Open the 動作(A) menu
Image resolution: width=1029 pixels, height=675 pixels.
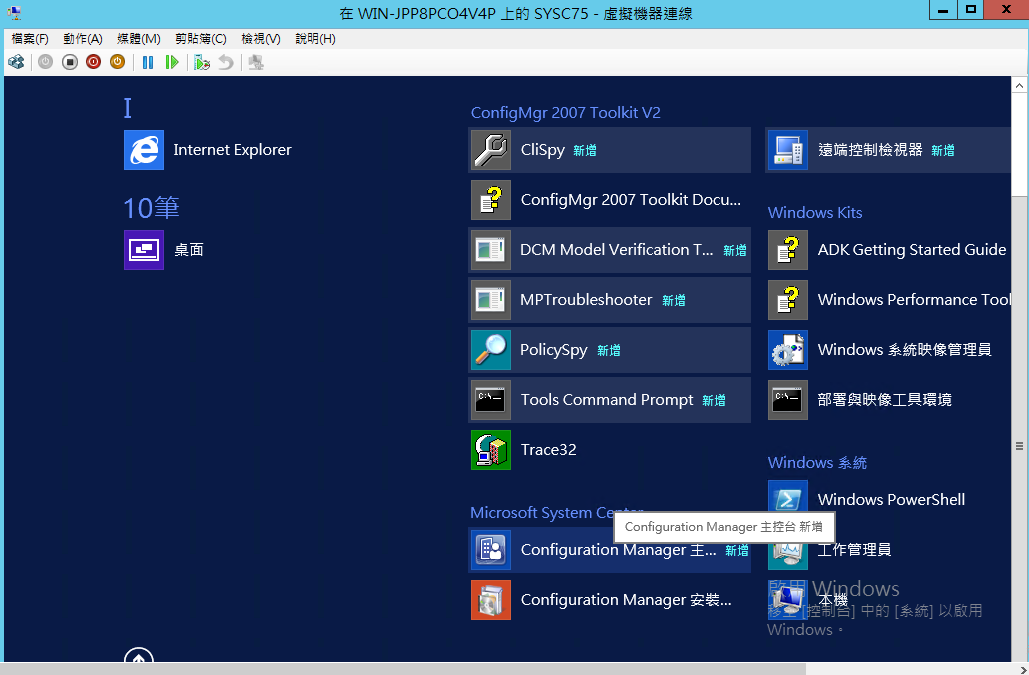coord(83,39)
